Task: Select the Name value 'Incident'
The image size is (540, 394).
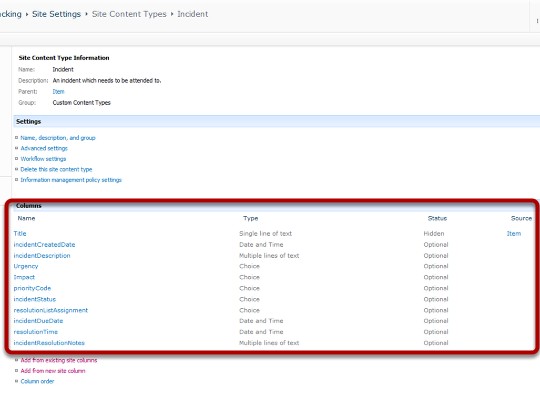Action: (x=63, y=70)
